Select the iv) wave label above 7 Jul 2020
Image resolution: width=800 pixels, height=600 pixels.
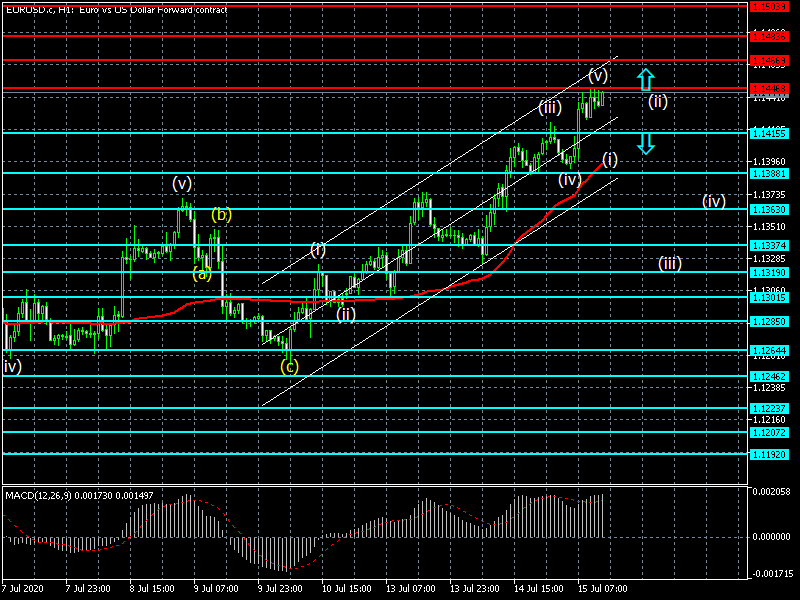point(12,366)
